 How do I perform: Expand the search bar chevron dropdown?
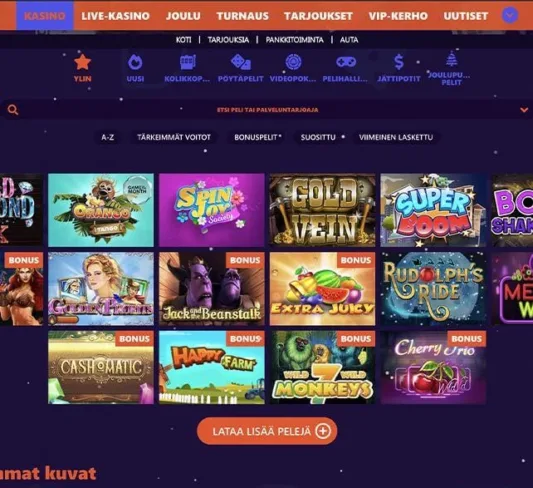point(524,110)
